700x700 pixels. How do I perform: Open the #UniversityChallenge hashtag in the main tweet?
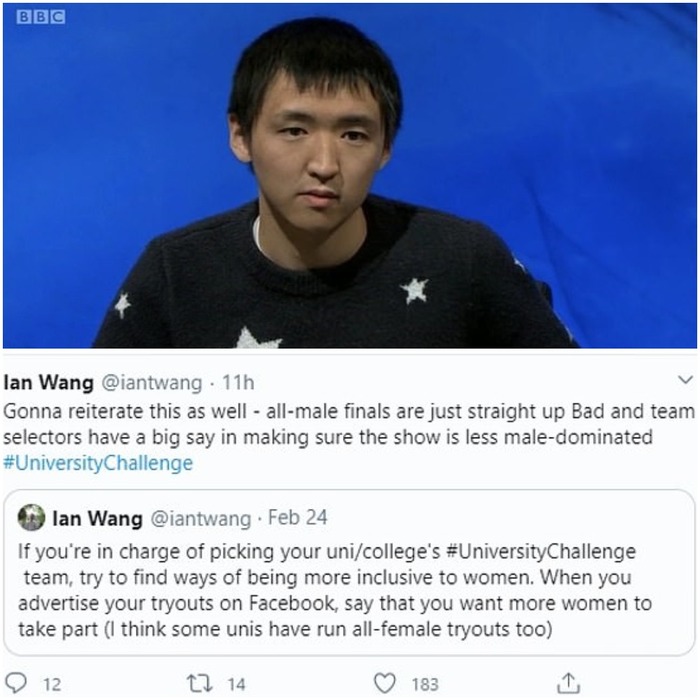(98, 463)
